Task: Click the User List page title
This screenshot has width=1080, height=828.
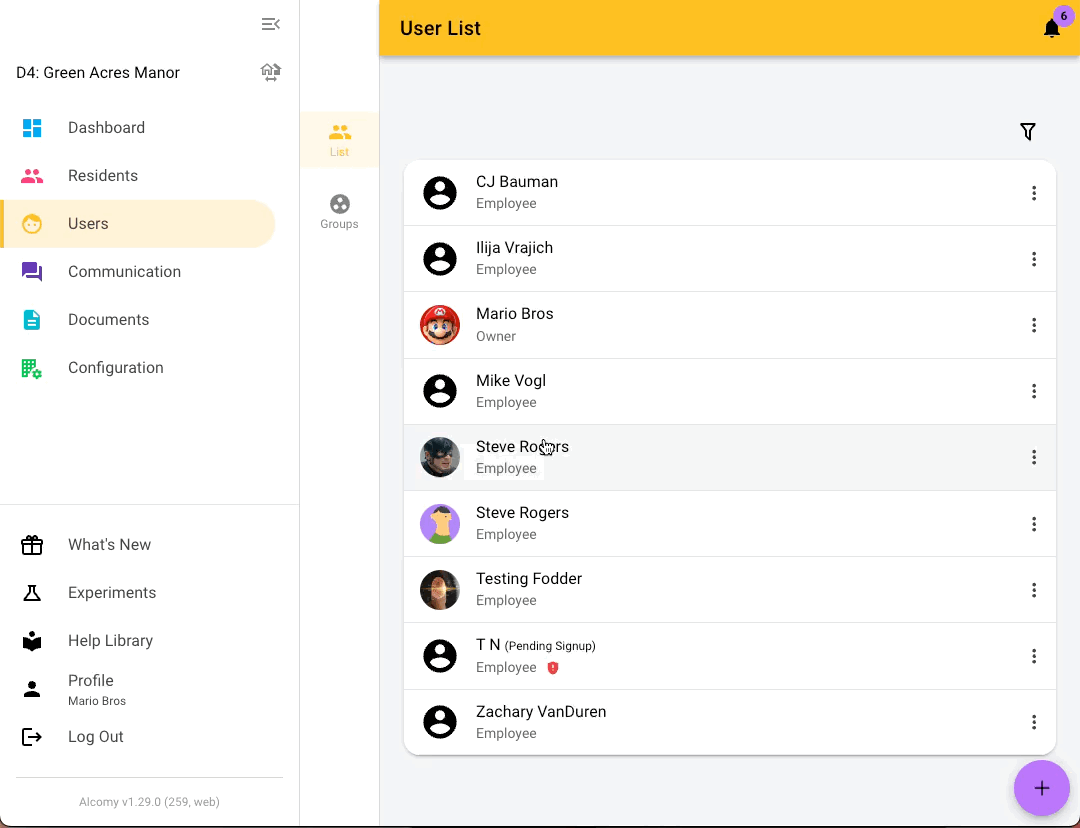Action: pyautogui.click(x=440, y=28)
